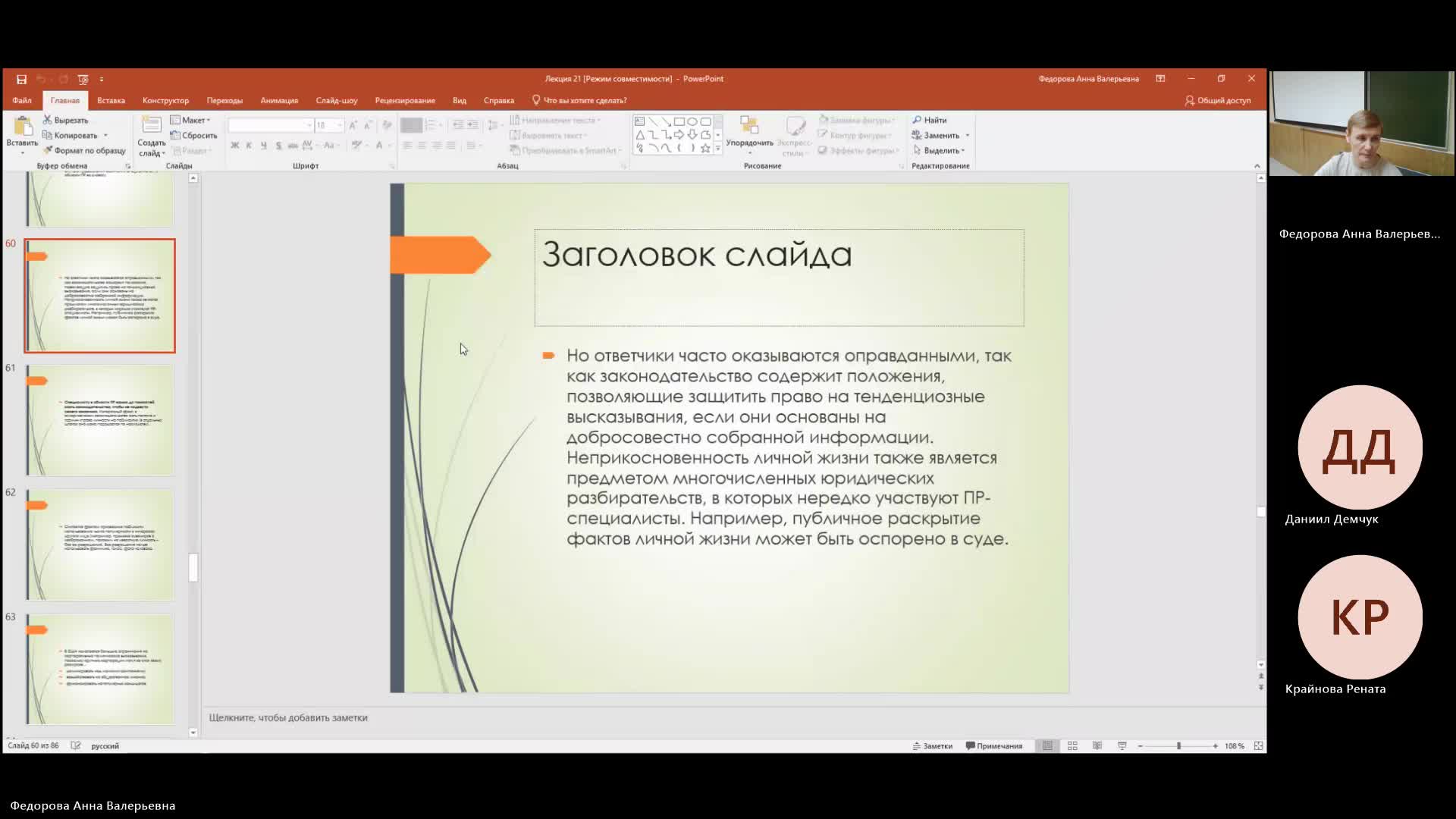Click the 'Заголовок слайда' title placeholder
Image resolution: width=1456 pixels, height=819 pixels.
pyautogui.click(x=779, y=278)
